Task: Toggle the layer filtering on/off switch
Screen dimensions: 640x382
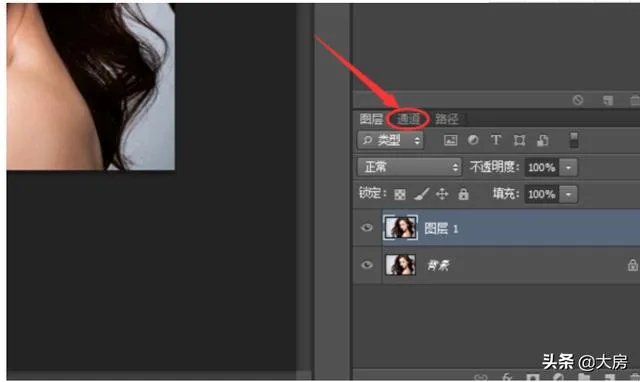Action: pos(574,140)
